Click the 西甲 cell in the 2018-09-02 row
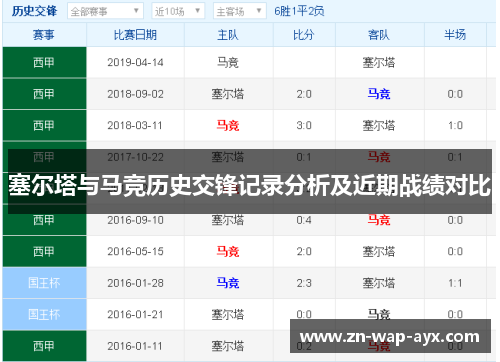The width and height of the screenshot is (500, 362). (x=44, y=94)
